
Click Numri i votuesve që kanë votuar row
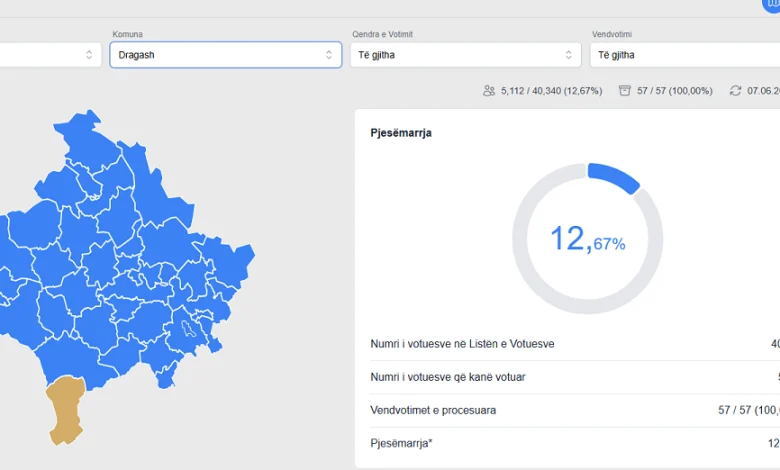pos(575,377)
